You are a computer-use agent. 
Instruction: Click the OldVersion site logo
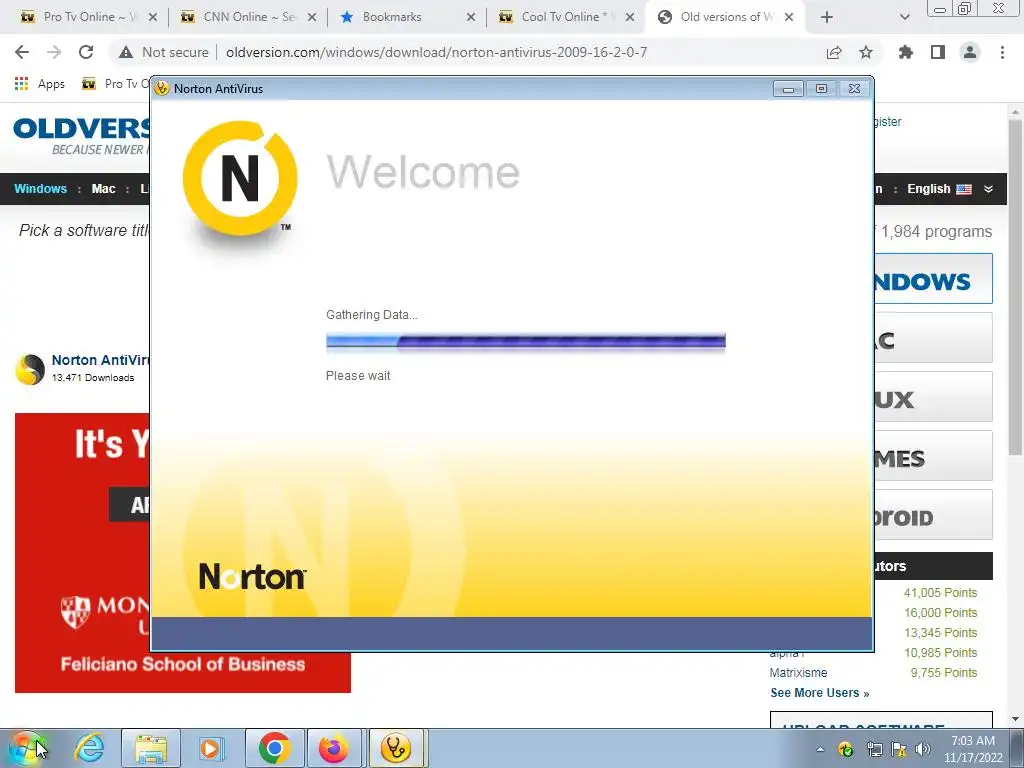82,136
